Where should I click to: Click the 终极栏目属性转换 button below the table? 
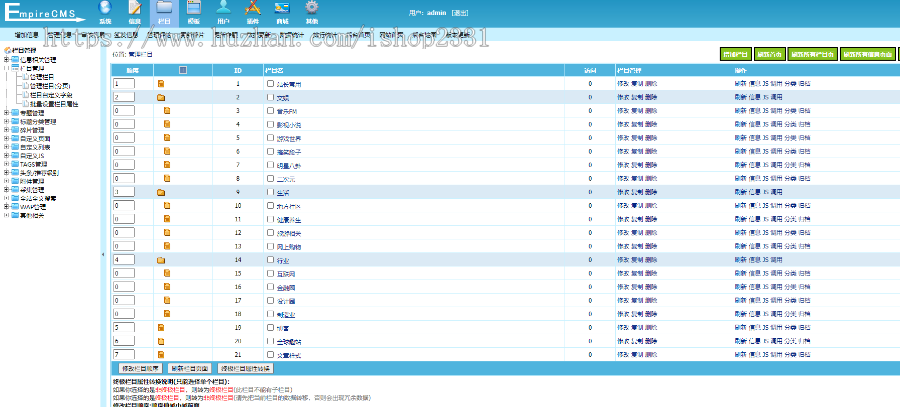[245, 368]
